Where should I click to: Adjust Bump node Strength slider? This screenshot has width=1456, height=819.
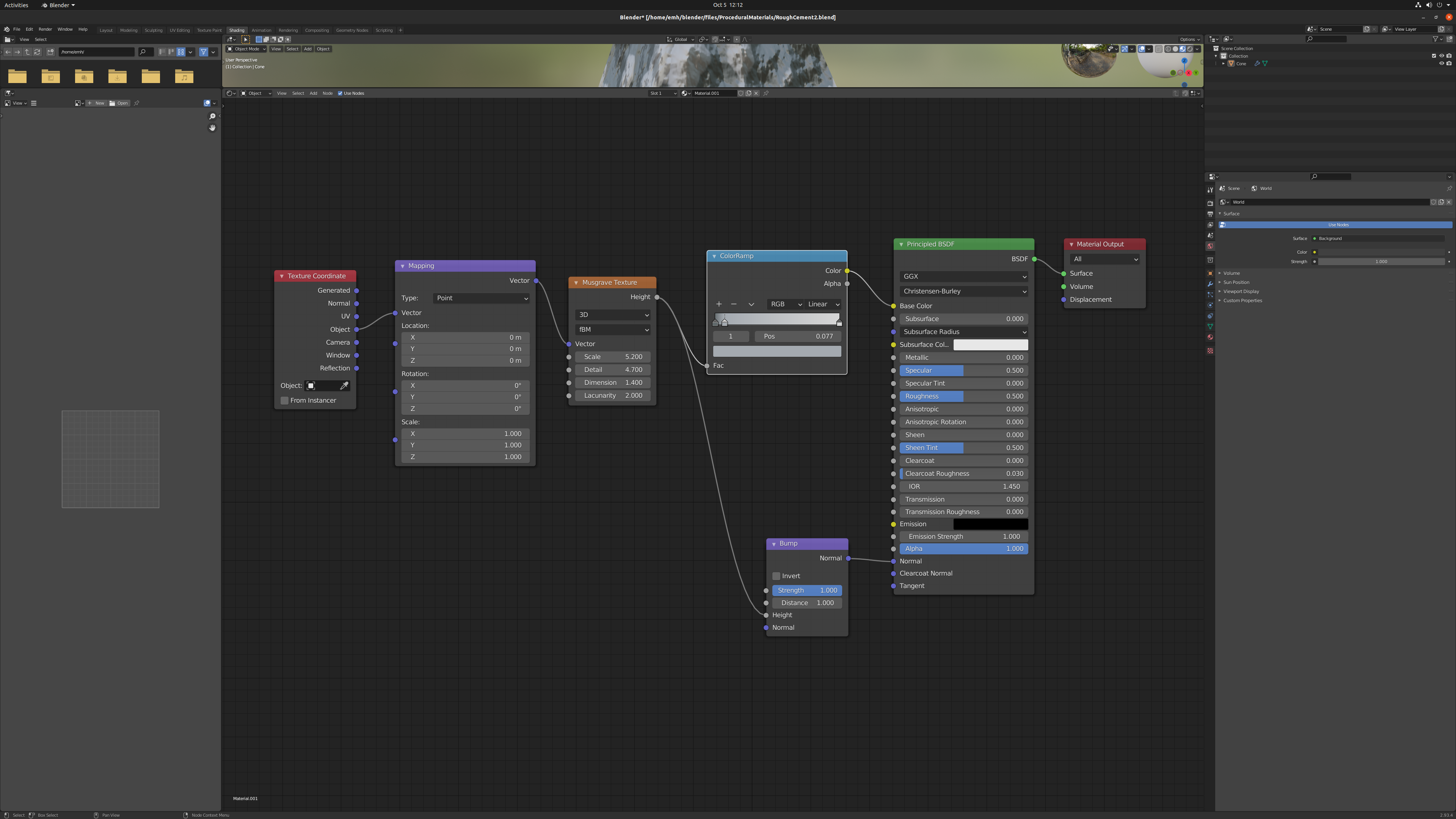coord(807,590)
